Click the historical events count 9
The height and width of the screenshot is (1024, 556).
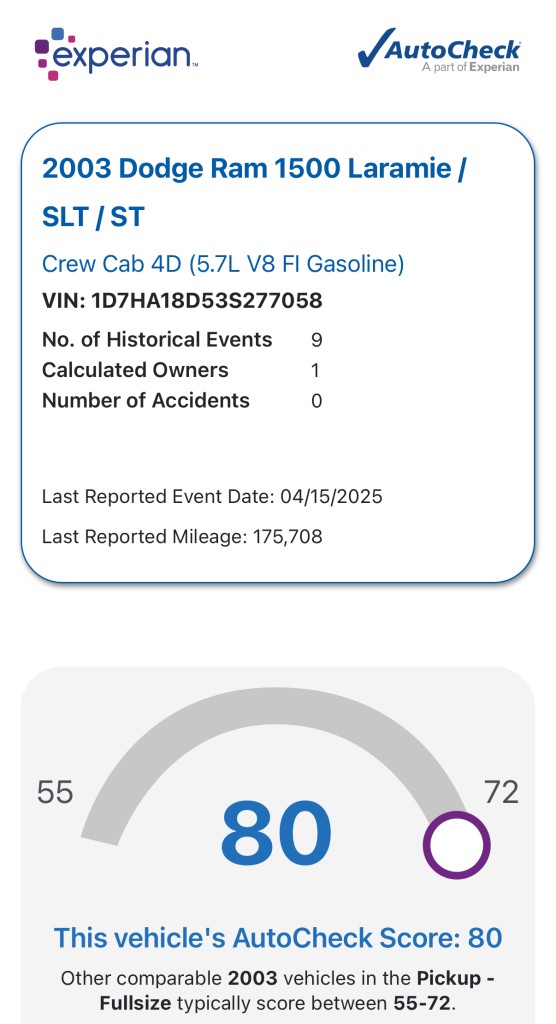(x=317, y=340)
